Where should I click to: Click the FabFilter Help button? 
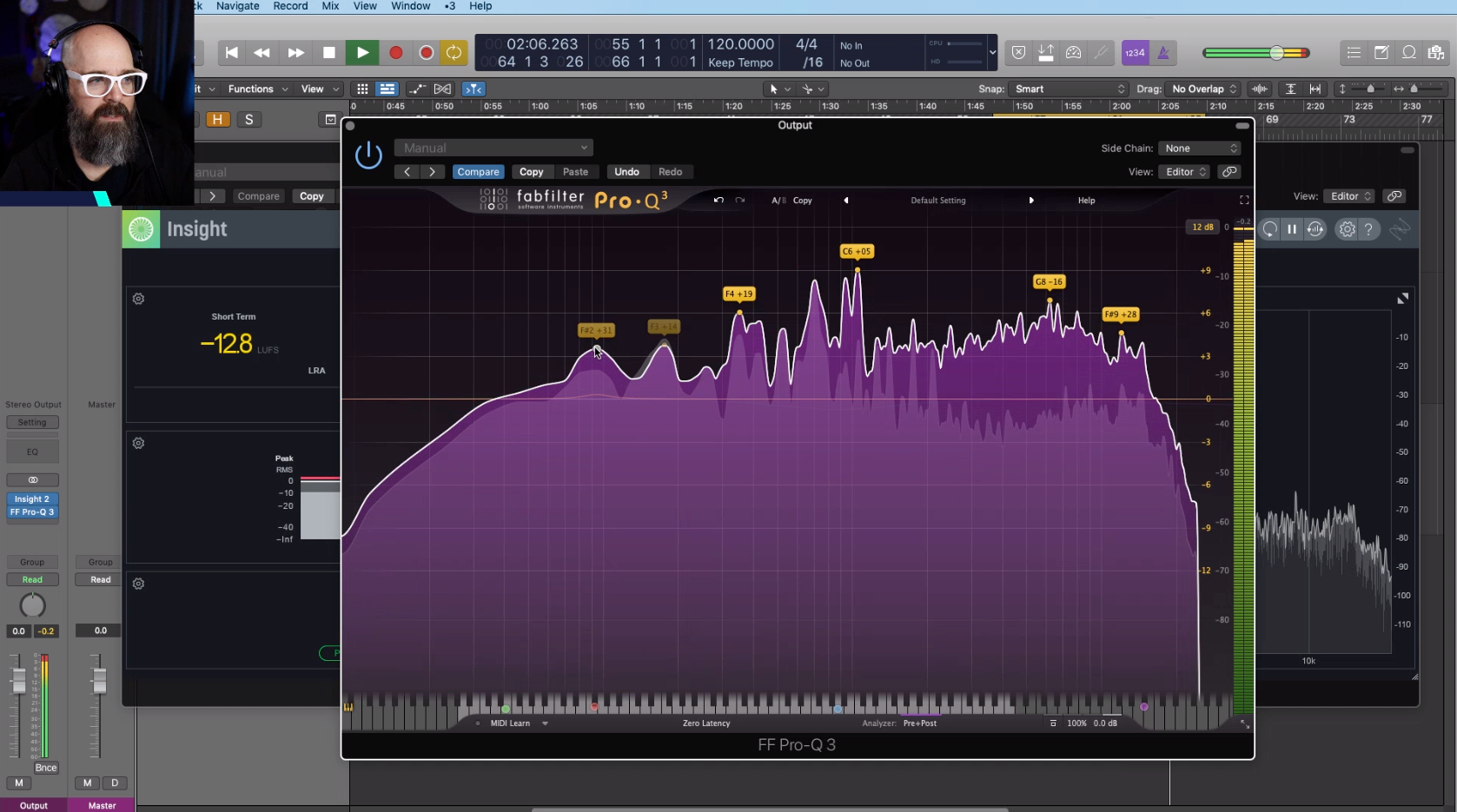1086,201
